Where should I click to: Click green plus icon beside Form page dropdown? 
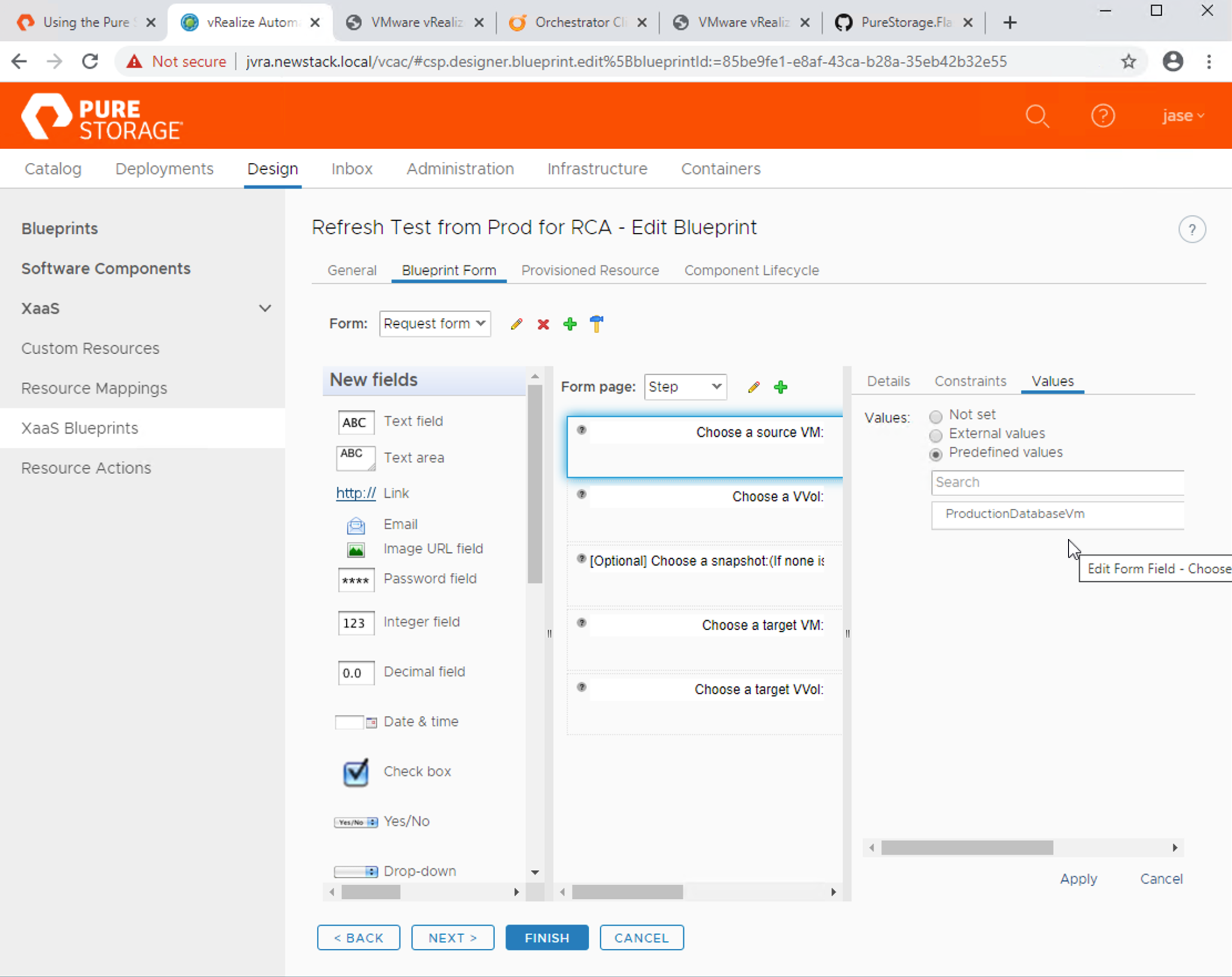pyautogui.click(x=781, y=387)
